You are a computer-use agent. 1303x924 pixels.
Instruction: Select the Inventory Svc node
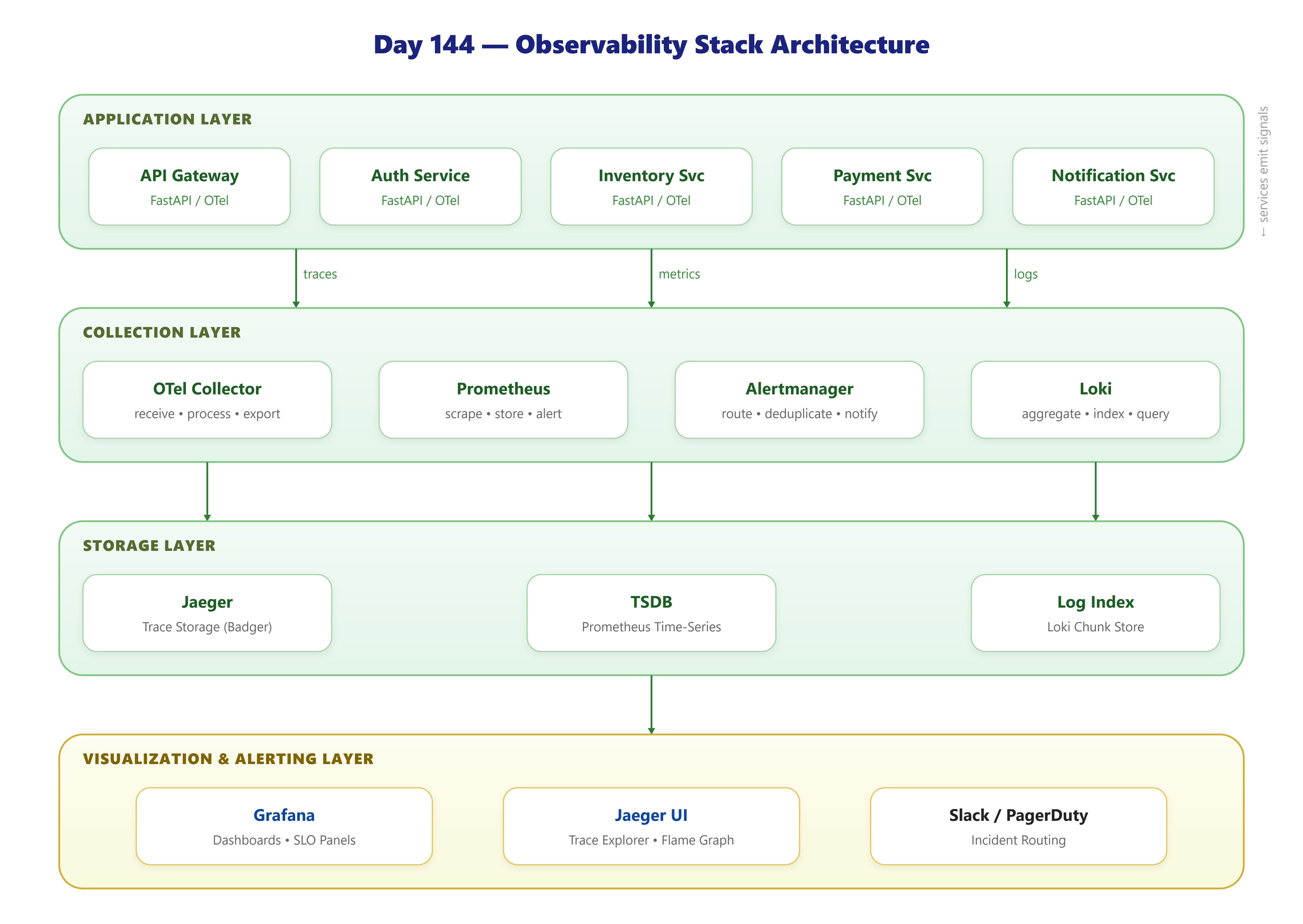651,187
